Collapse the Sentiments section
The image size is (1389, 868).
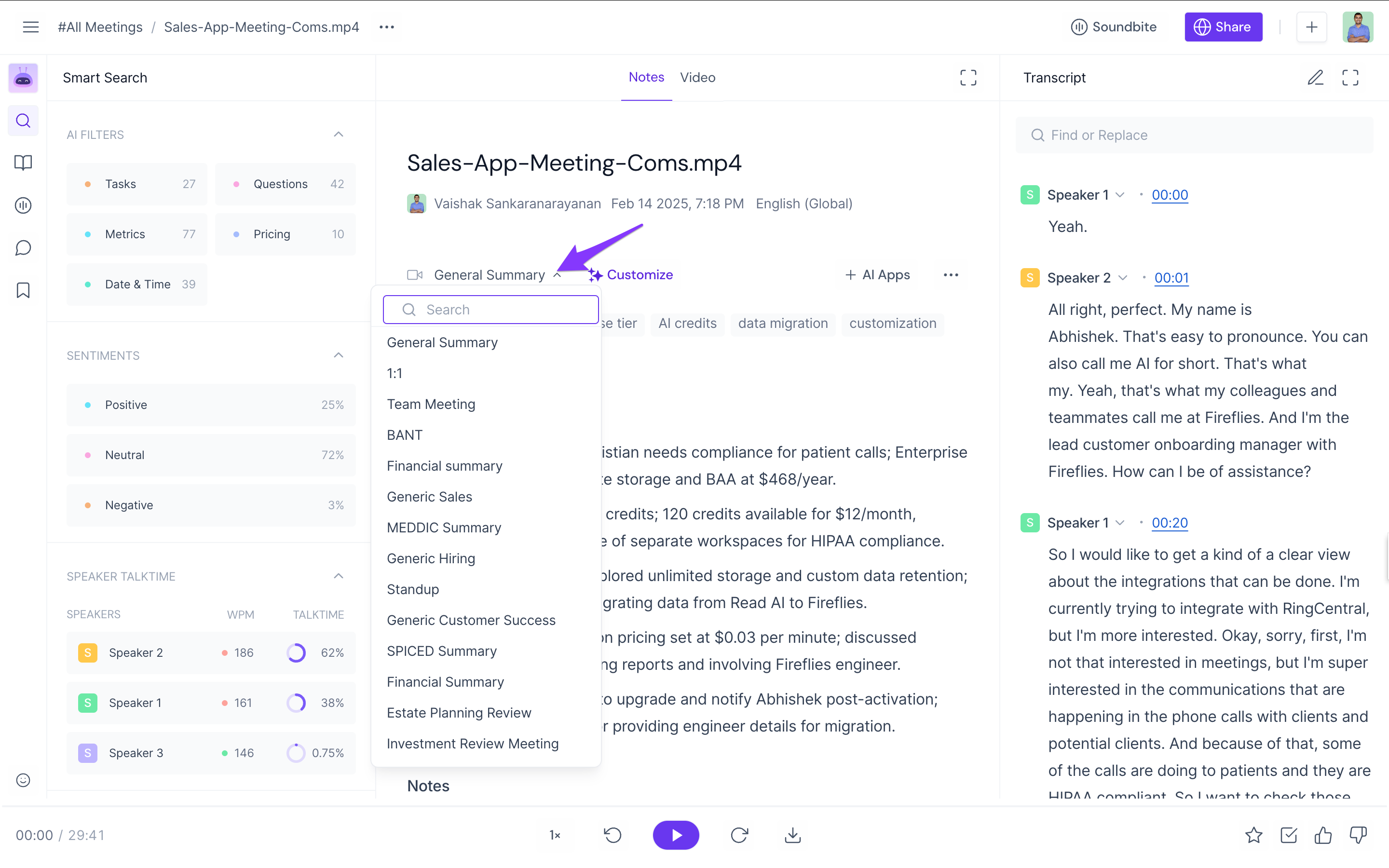click(339, 355)
